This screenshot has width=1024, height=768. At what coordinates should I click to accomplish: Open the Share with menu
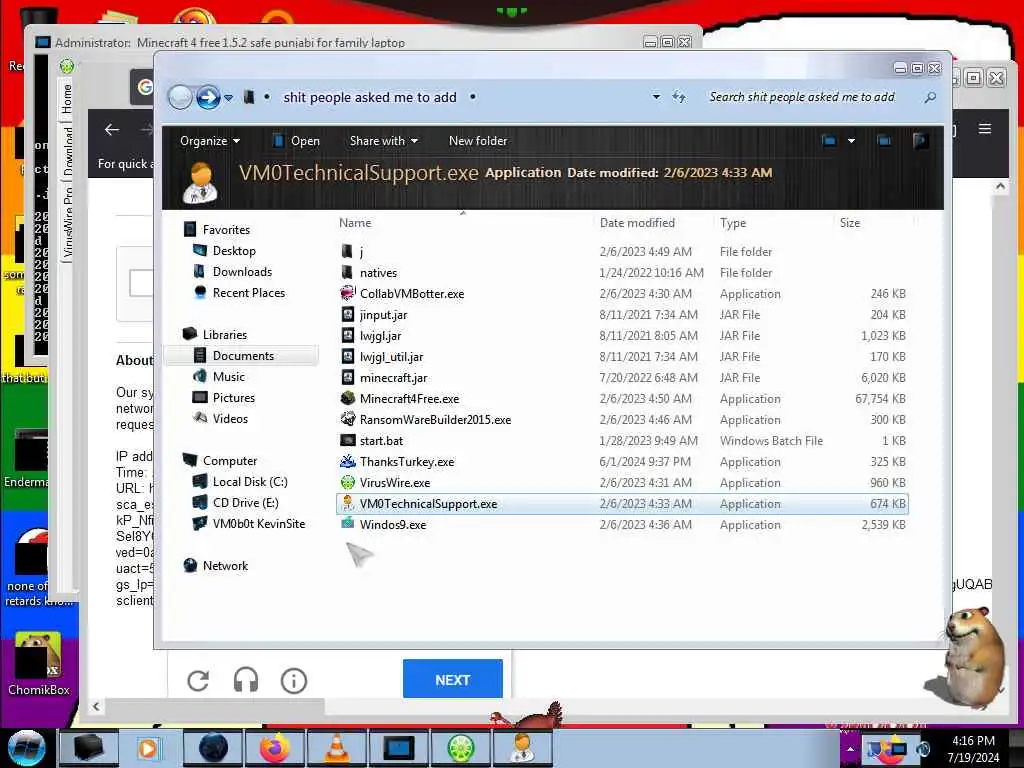tap(383, 140)
